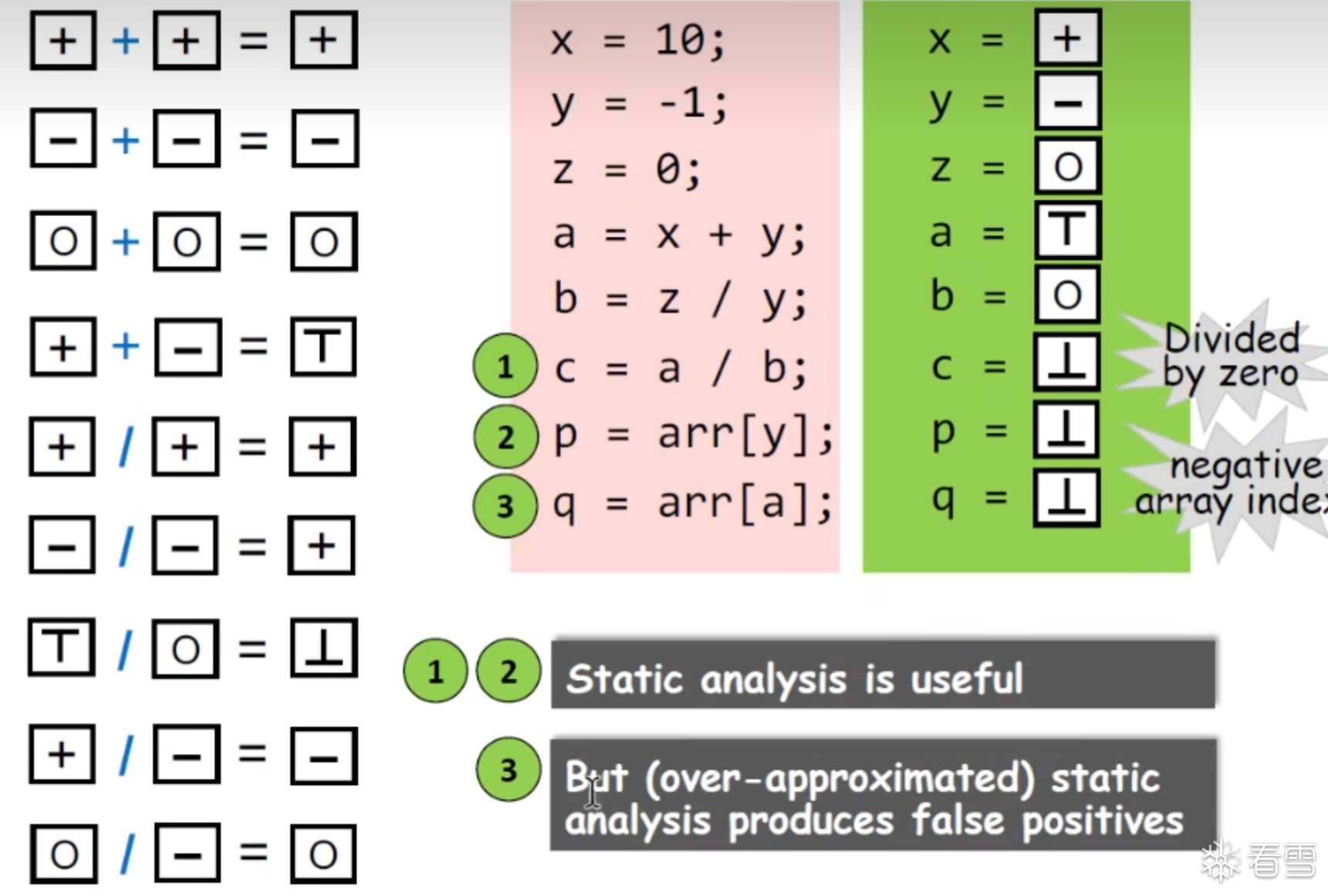Select the "false positives" gray banner
The height and width of the screenshot is (896, 1328).
coord(882,795)
